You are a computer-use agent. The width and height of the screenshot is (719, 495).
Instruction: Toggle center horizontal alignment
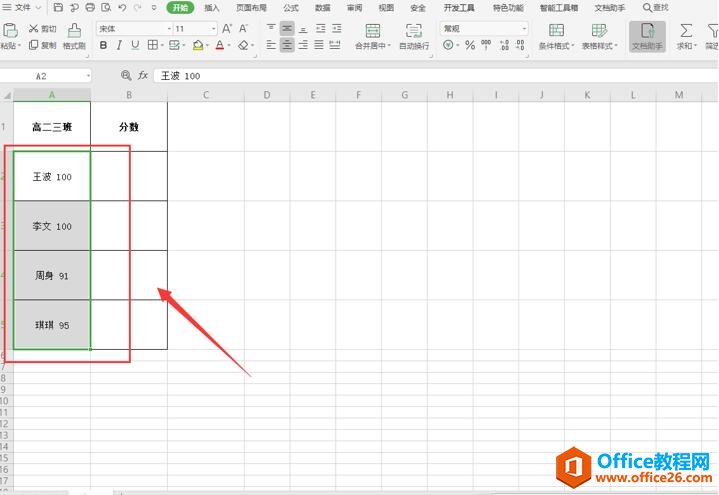pyautogui.click(x=287, y=45)
